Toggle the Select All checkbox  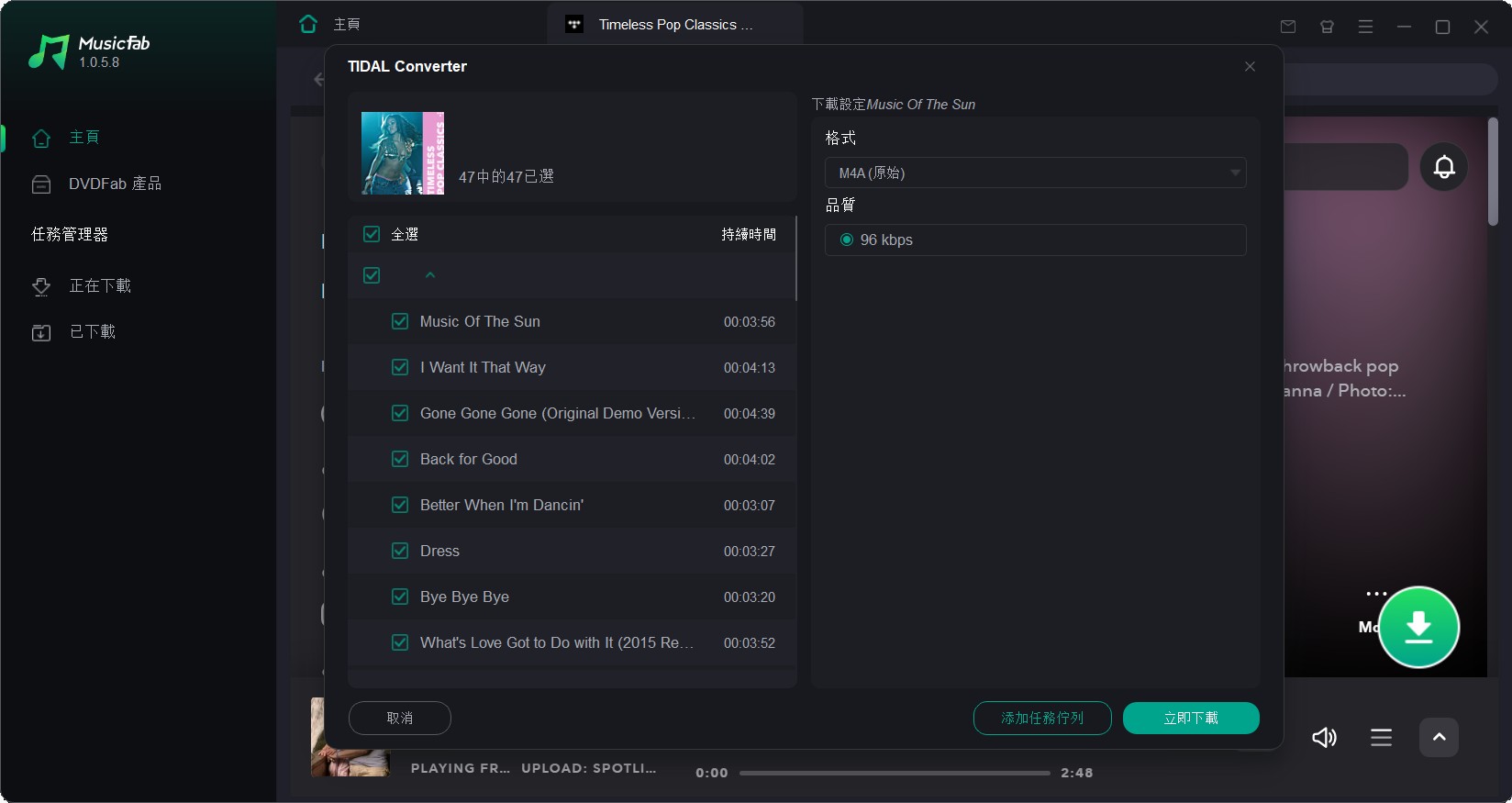pos(372,234)
